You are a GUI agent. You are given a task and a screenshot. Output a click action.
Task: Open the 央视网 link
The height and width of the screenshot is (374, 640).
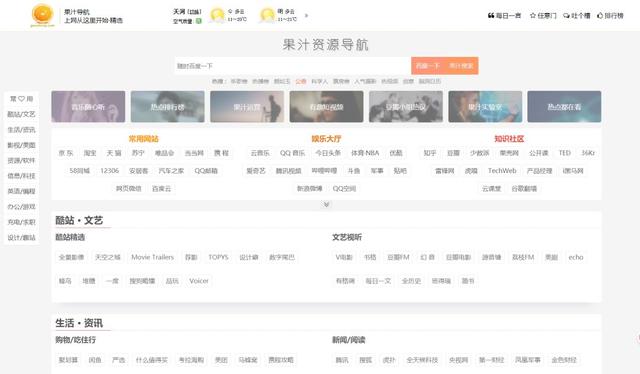[x=458, y=360]
